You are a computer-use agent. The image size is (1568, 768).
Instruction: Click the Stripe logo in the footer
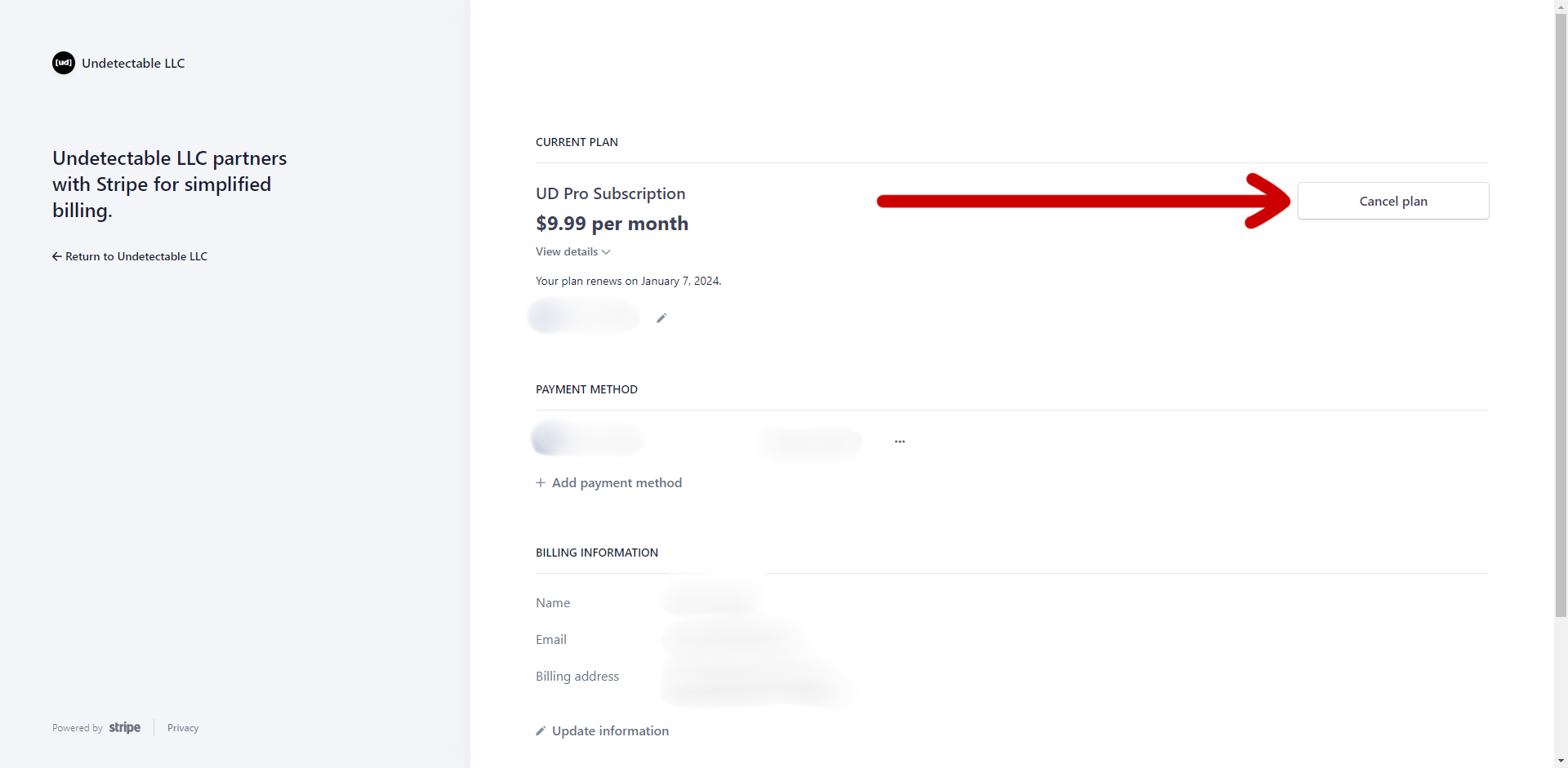pyautogui.click(x=125, y=727)
